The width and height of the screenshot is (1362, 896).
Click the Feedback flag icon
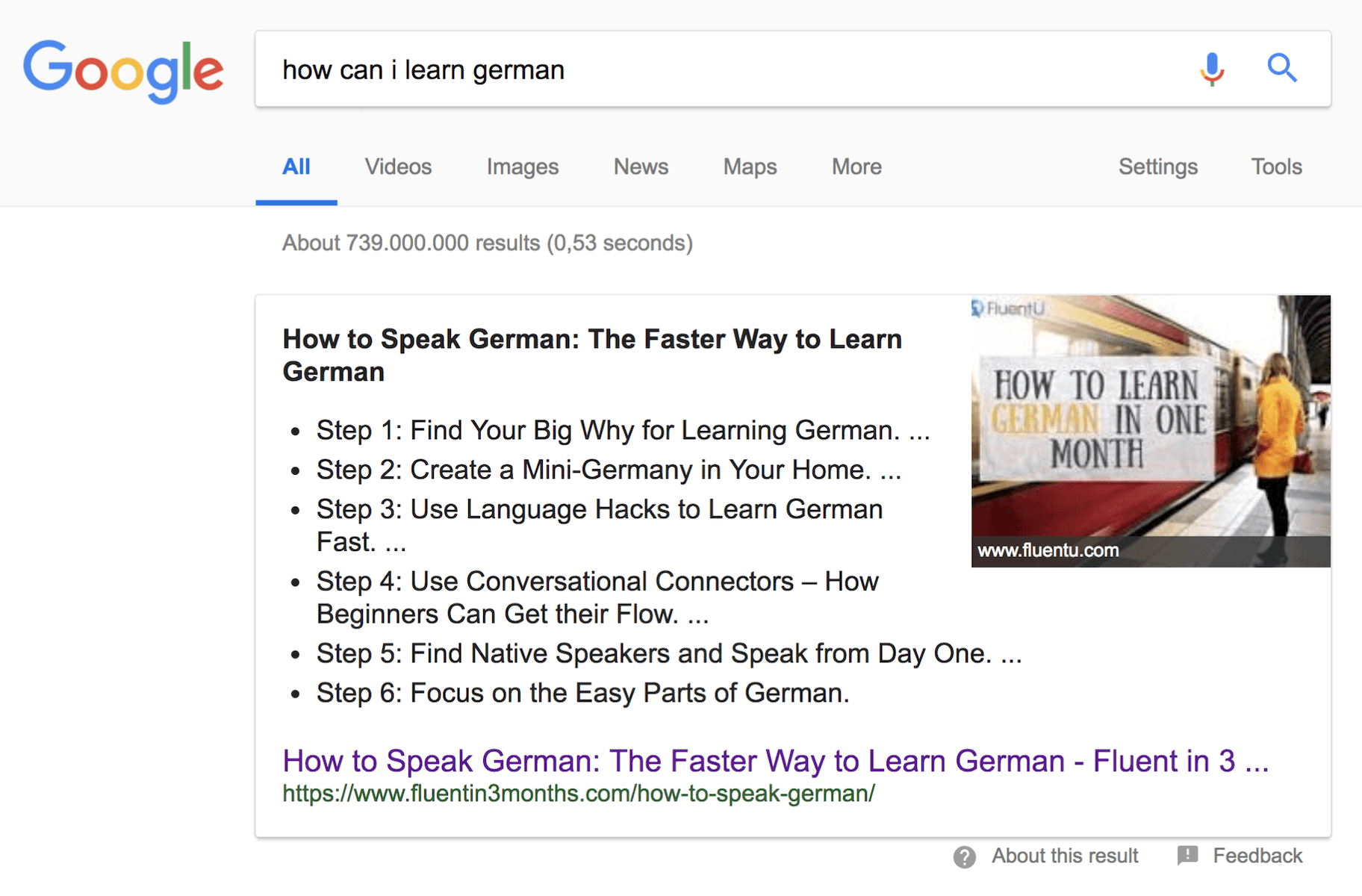click(1187, 856)
